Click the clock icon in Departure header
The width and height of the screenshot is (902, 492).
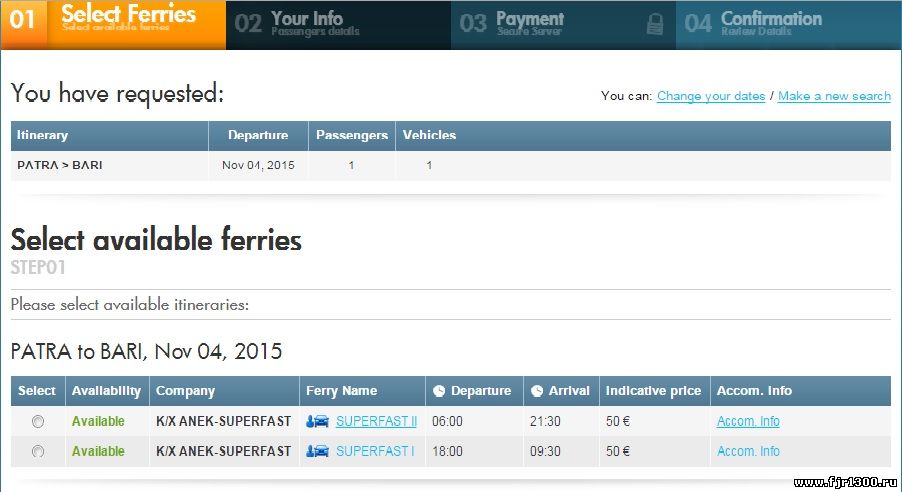coord(439,391)
